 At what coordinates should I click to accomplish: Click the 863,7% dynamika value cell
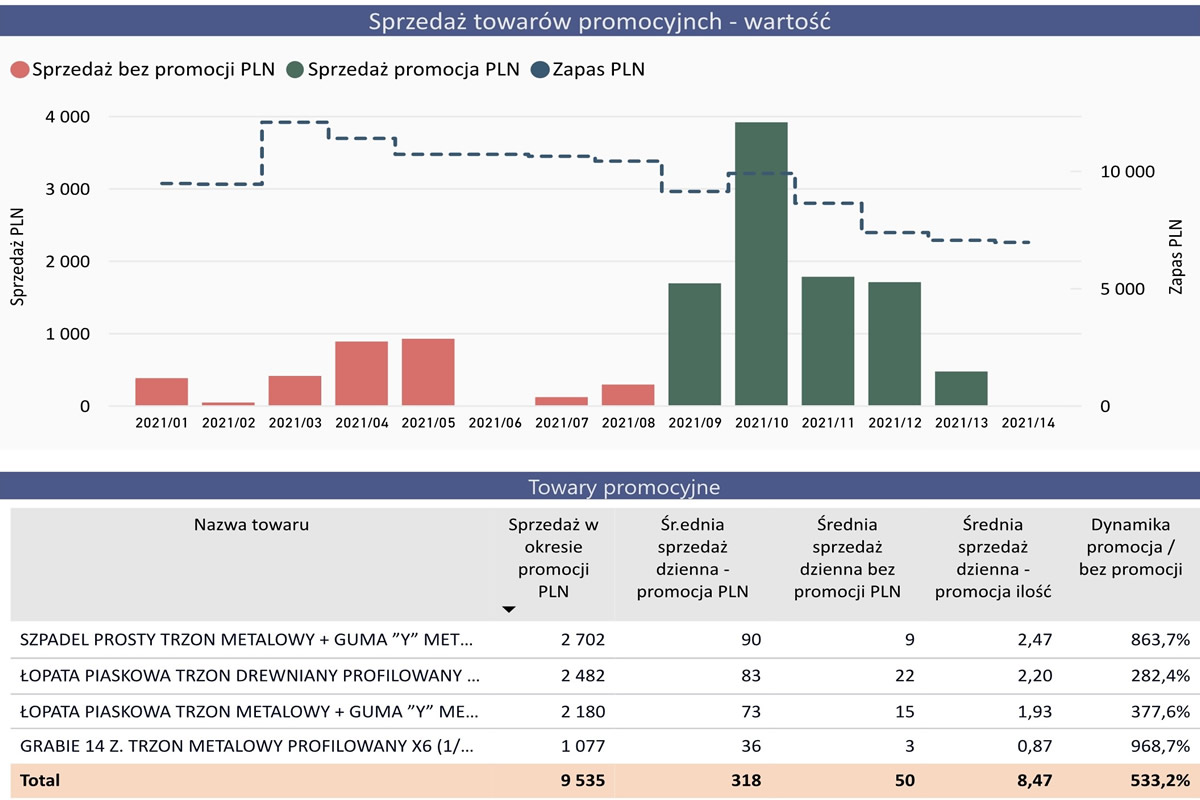point(1160,640)
